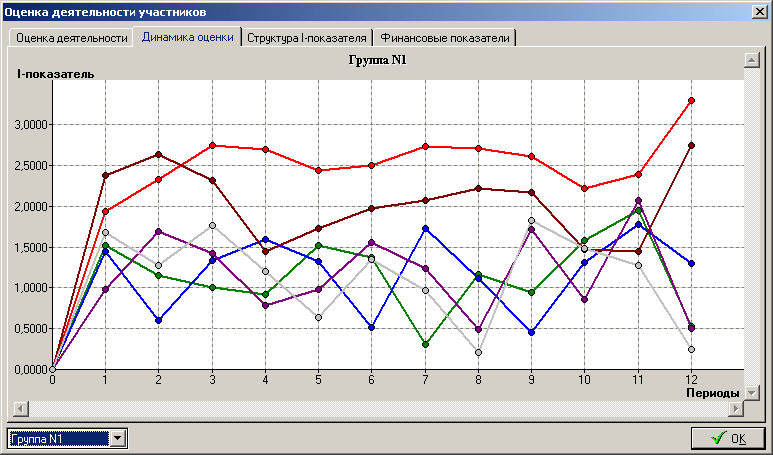Click the purple line's point at period 11
This screenshot has height=455, width=773.
click(x=638, y=201)
